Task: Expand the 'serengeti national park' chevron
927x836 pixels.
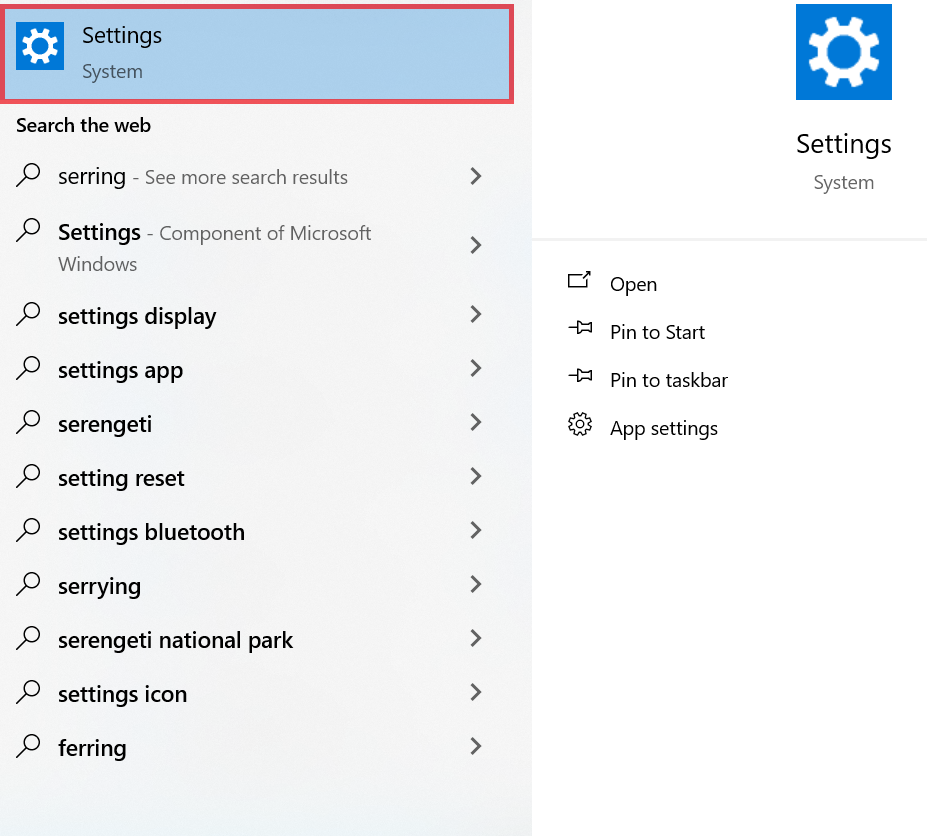Action: tap(476, 638)
